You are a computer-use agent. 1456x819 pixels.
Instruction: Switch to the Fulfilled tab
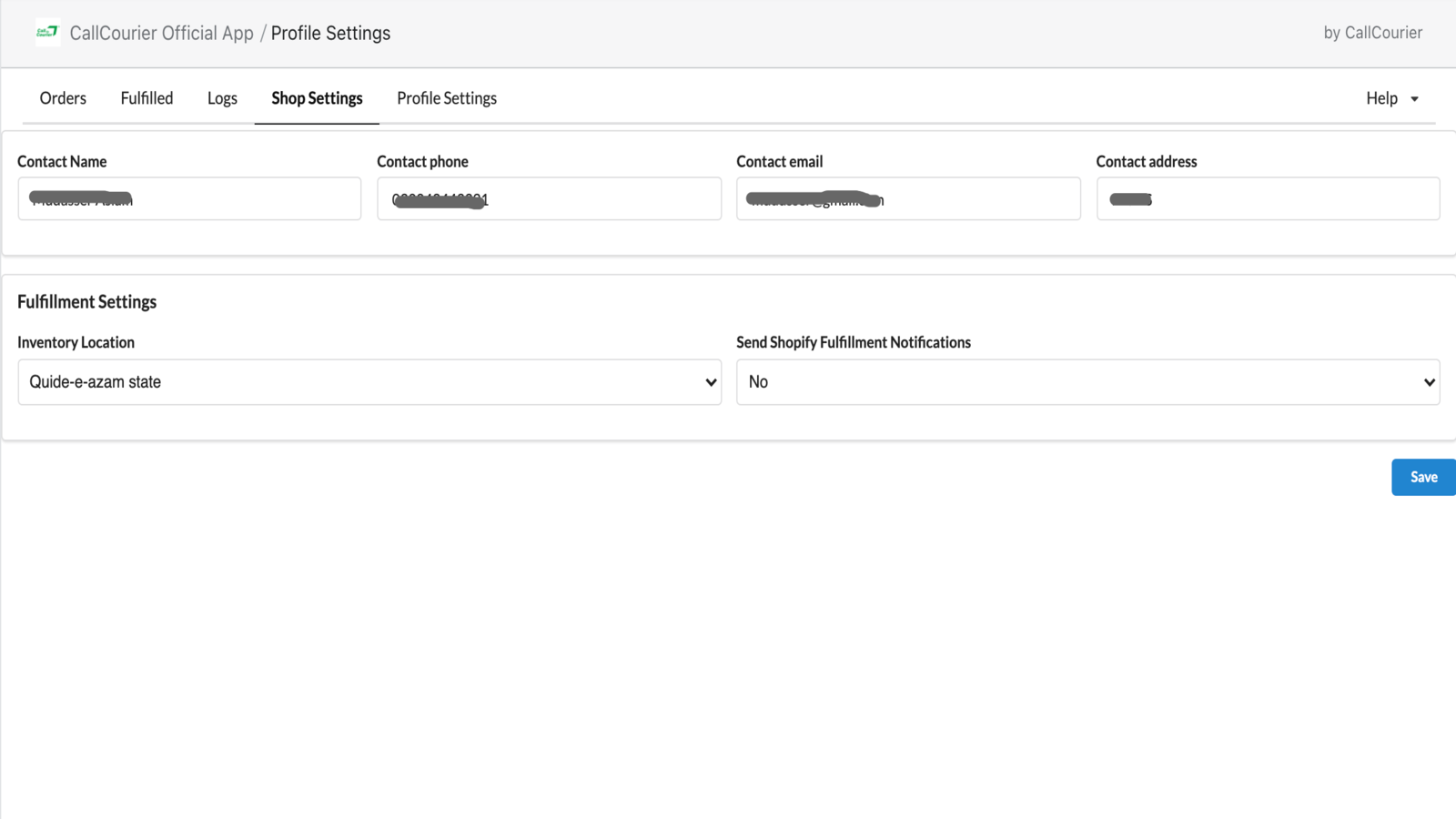click(147, 98)
